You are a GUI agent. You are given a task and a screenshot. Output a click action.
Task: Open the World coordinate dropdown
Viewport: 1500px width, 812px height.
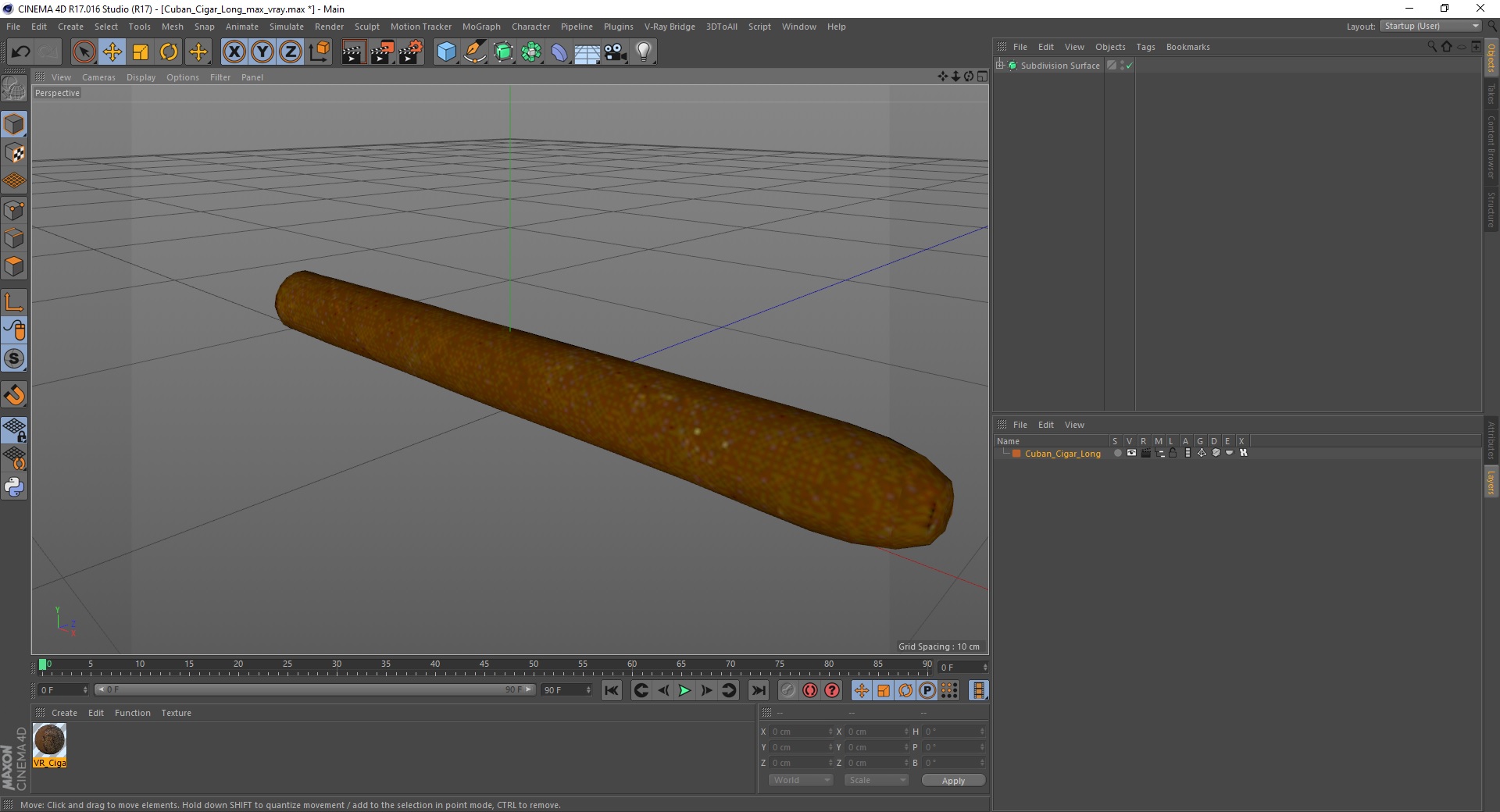pyautogui.click(x=801, y=780)
